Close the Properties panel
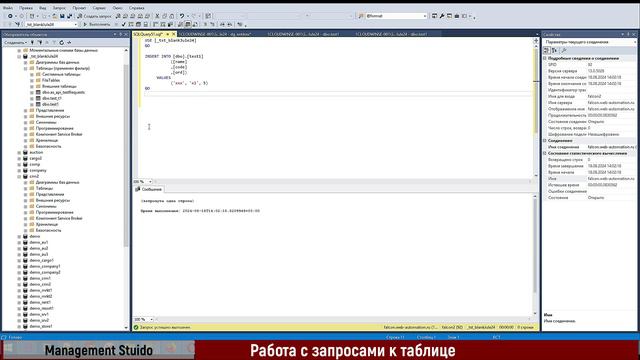 634,35
